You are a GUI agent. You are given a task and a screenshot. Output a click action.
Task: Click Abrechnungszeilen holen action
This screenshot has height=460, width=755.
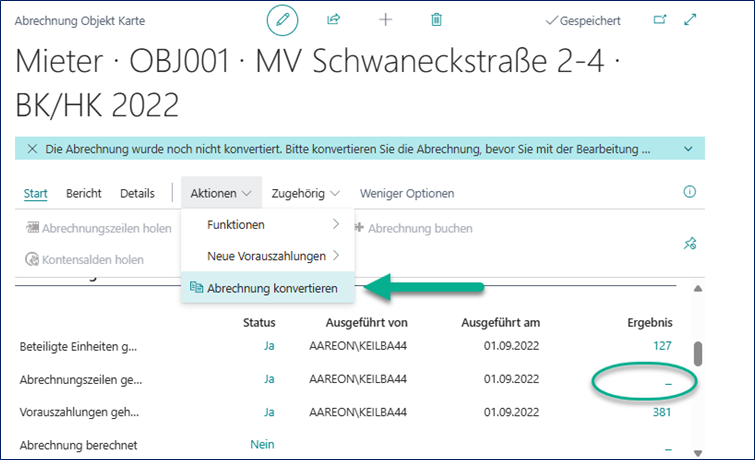click(x=99, y=228)
